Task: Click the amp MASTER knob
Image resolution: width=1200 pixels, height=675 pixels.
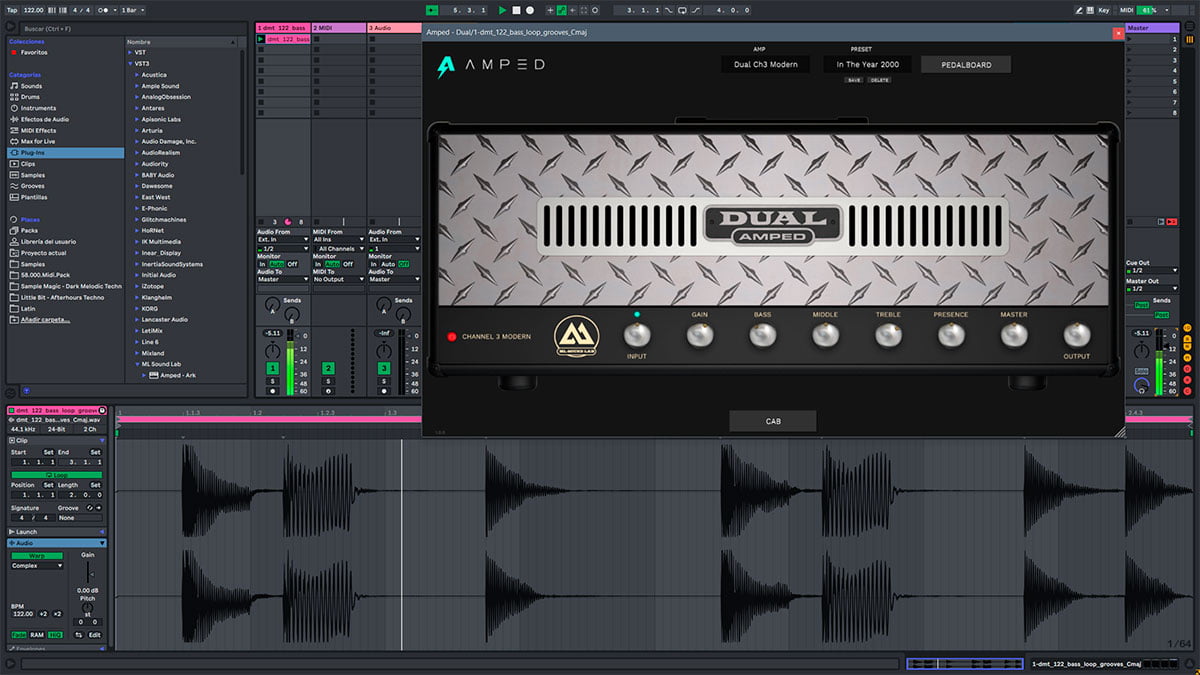Action: click(x=1013, y=336)
